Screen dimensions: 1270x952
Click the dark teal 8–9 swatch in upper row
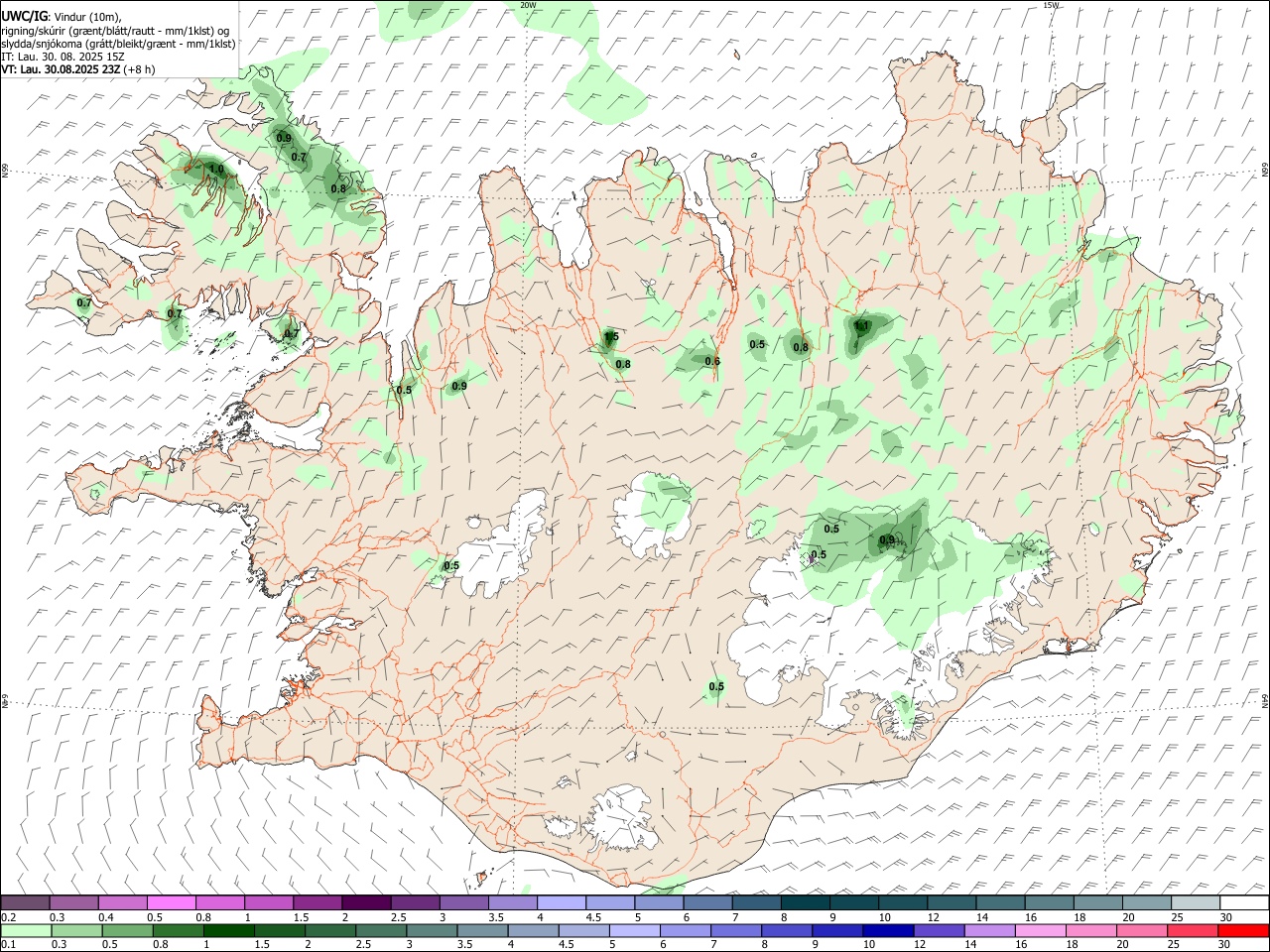point(806,903)
